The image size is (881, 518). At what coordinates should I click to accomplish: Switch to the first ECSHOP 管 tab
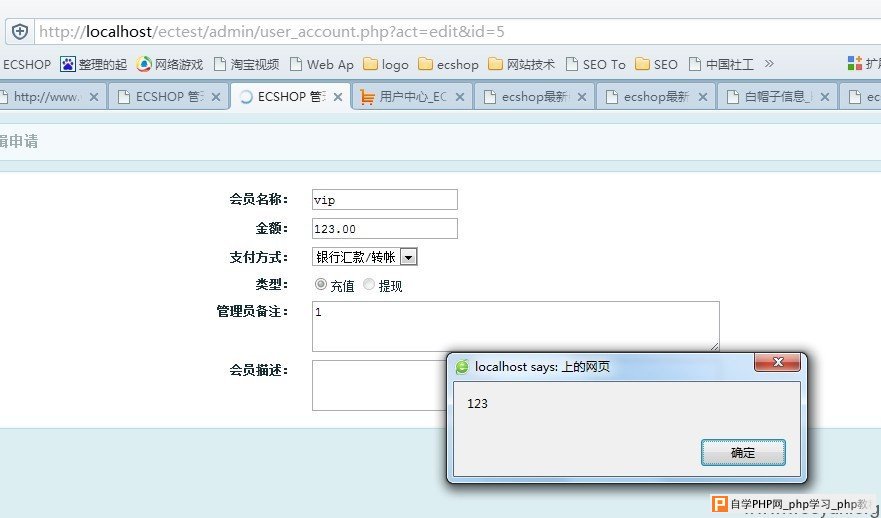pos(169,97)
